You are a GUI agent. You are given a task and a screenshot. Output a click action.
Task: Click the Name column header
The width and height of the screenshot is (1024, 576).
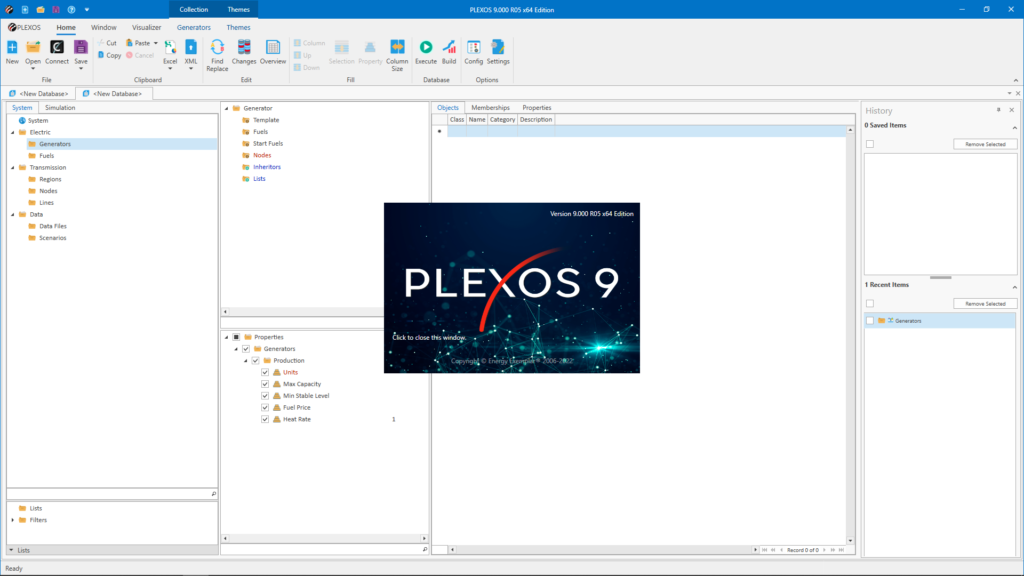(477, 120)
